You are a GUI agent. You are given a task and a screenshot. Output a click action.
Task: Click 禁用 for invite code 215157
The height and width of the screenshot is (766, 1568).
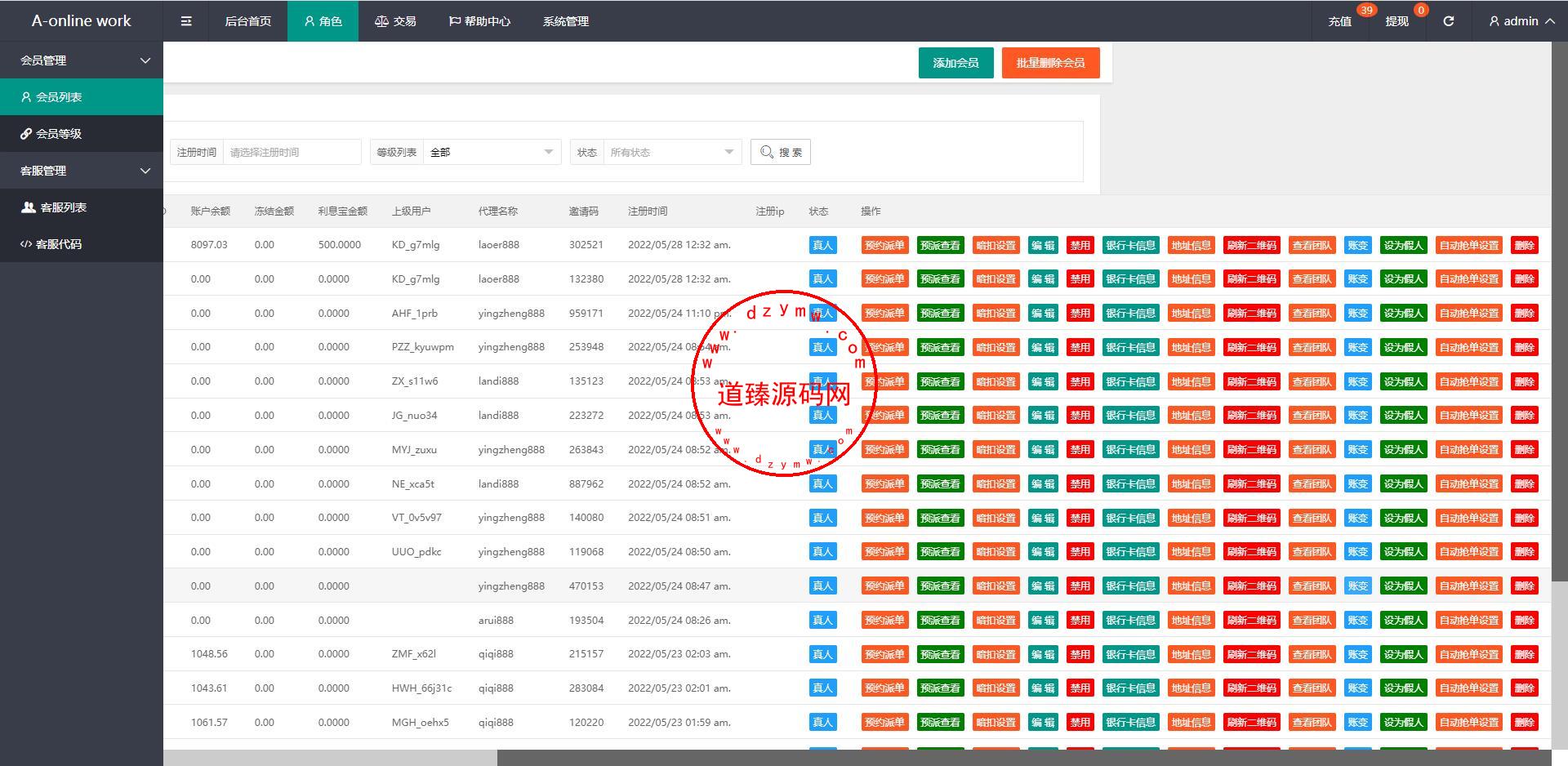point(1080,655)
